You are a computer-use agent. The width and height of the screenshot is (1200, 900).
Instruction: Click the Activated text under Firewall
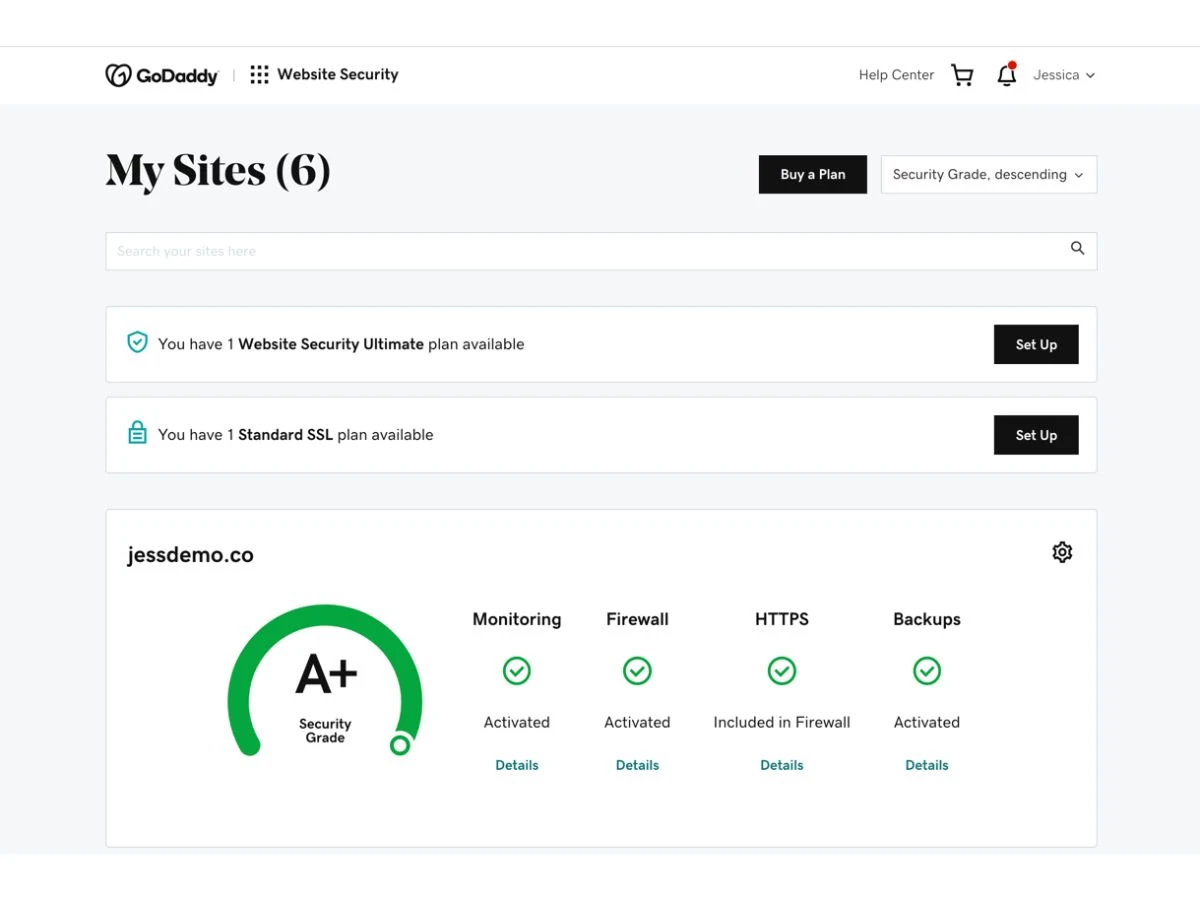[637, 722]
